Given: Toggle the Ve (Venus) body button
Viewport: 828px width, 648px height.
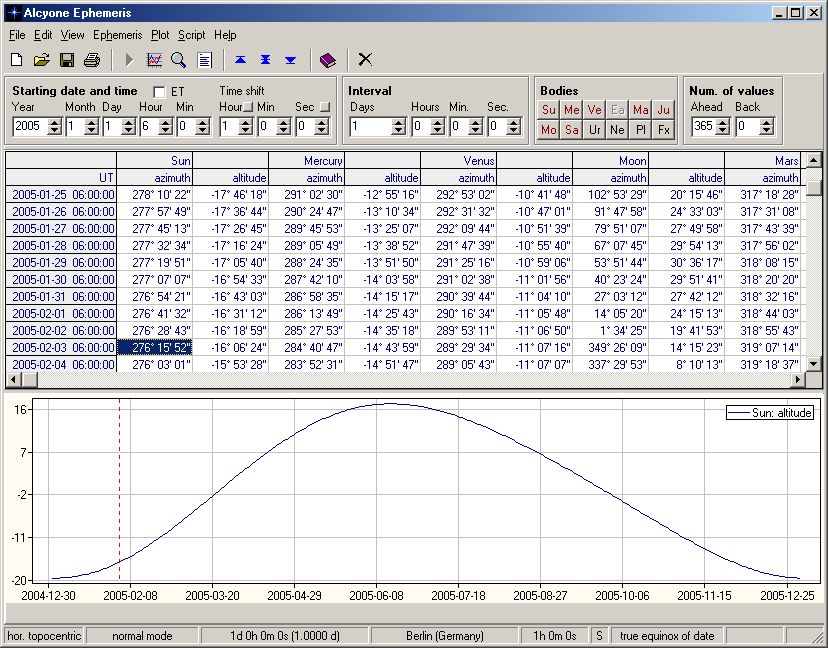Looking at the screenshot, I should point(595,110).
